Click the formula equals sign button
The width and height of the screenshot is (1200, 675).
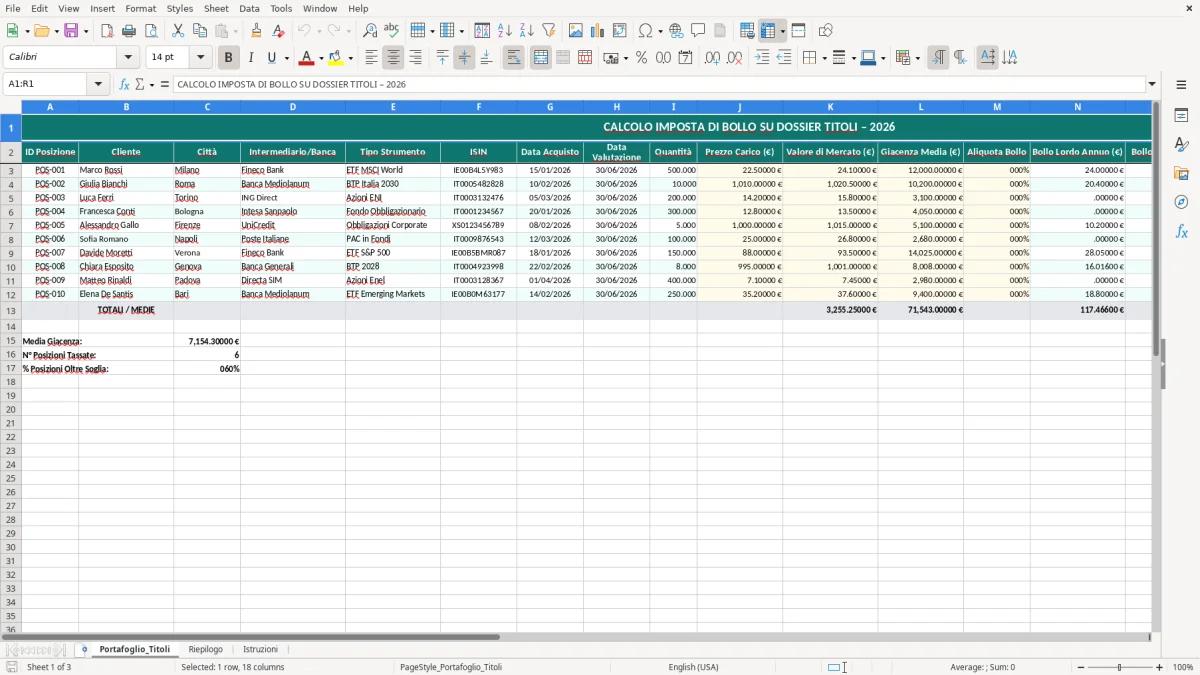pyautogui.click(x=165, y=84)
